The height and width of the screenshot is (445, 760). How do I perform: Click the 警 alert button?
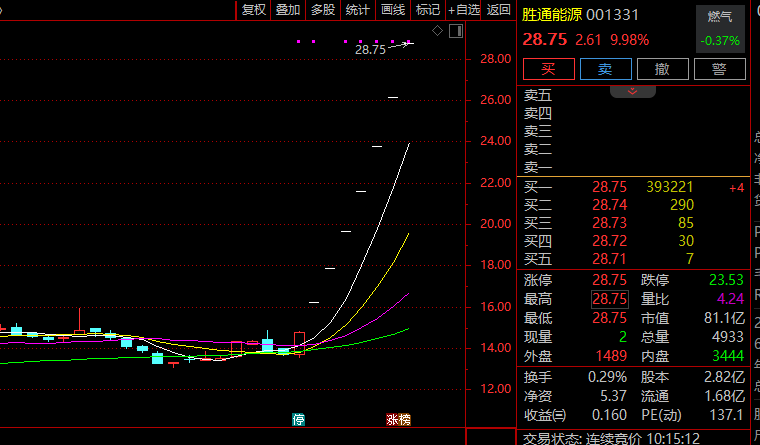pos(718,69)
